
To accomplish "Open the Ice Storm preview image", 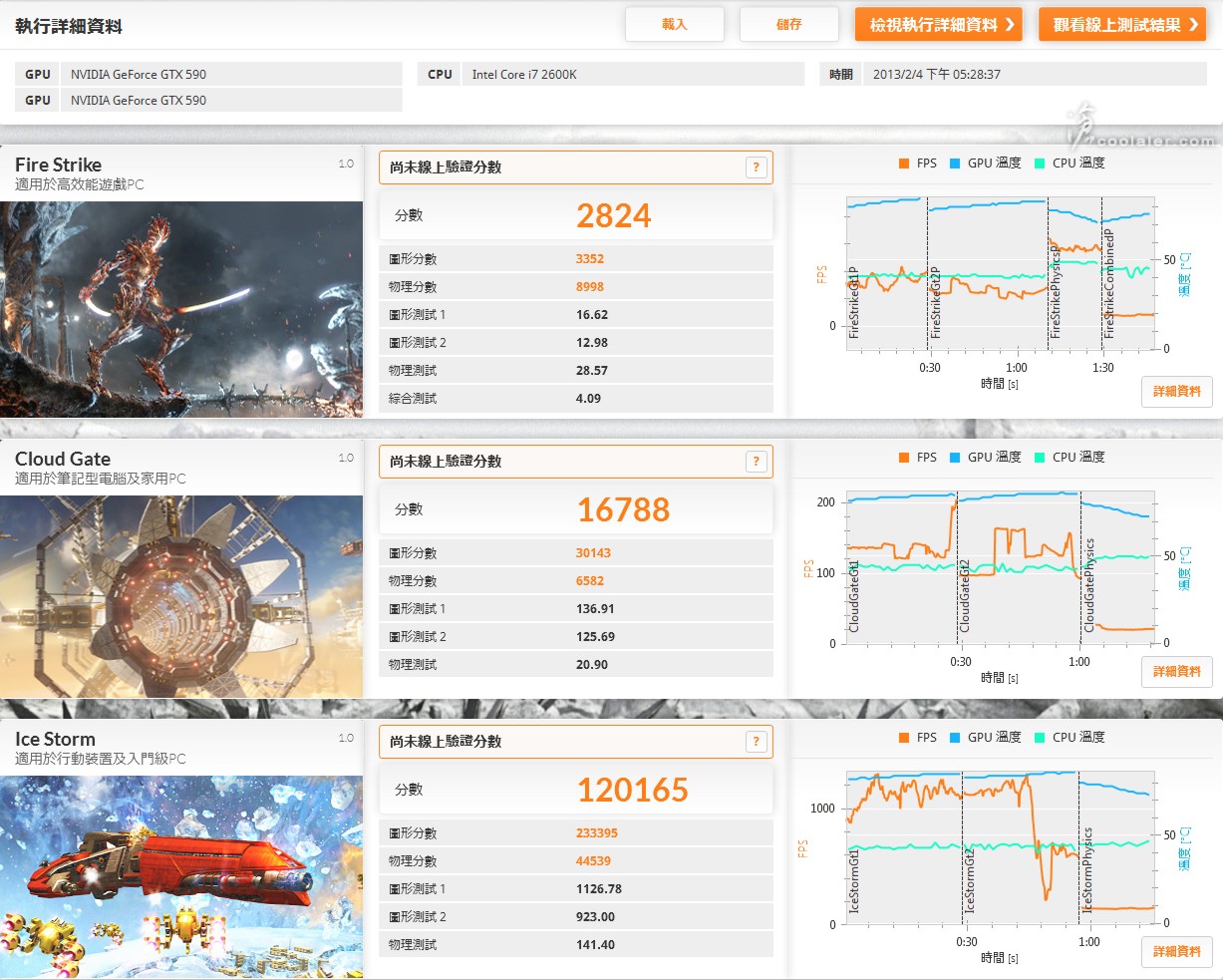I will [181, 877].
